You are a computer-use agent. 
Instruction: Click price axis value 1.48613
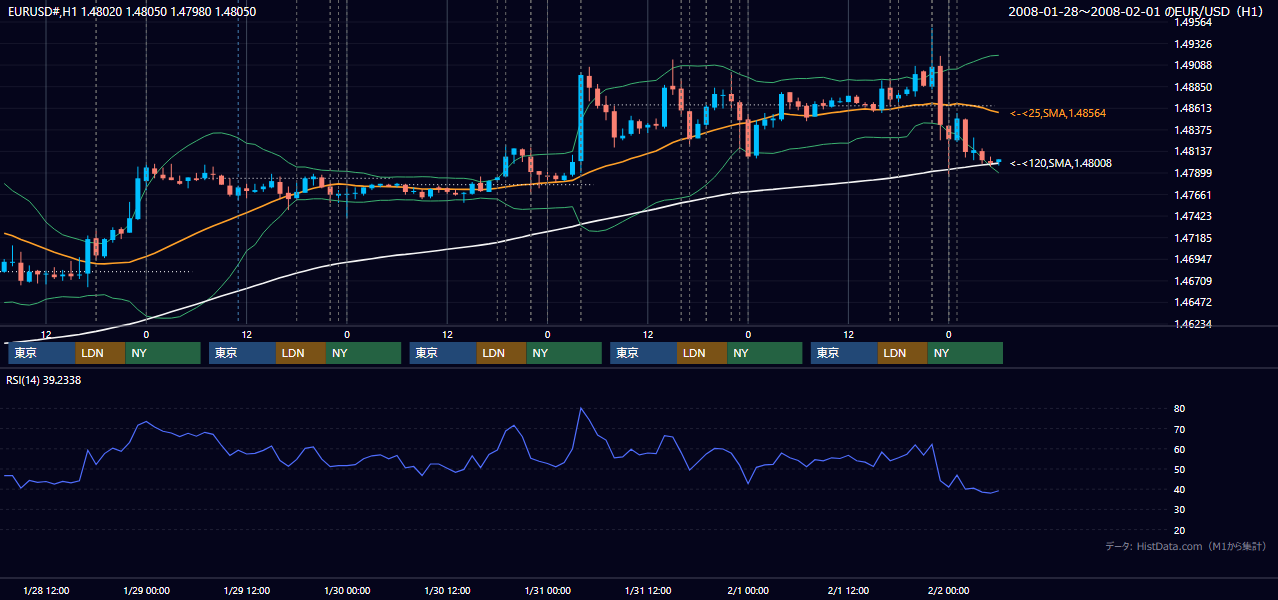pos(1193,108)
